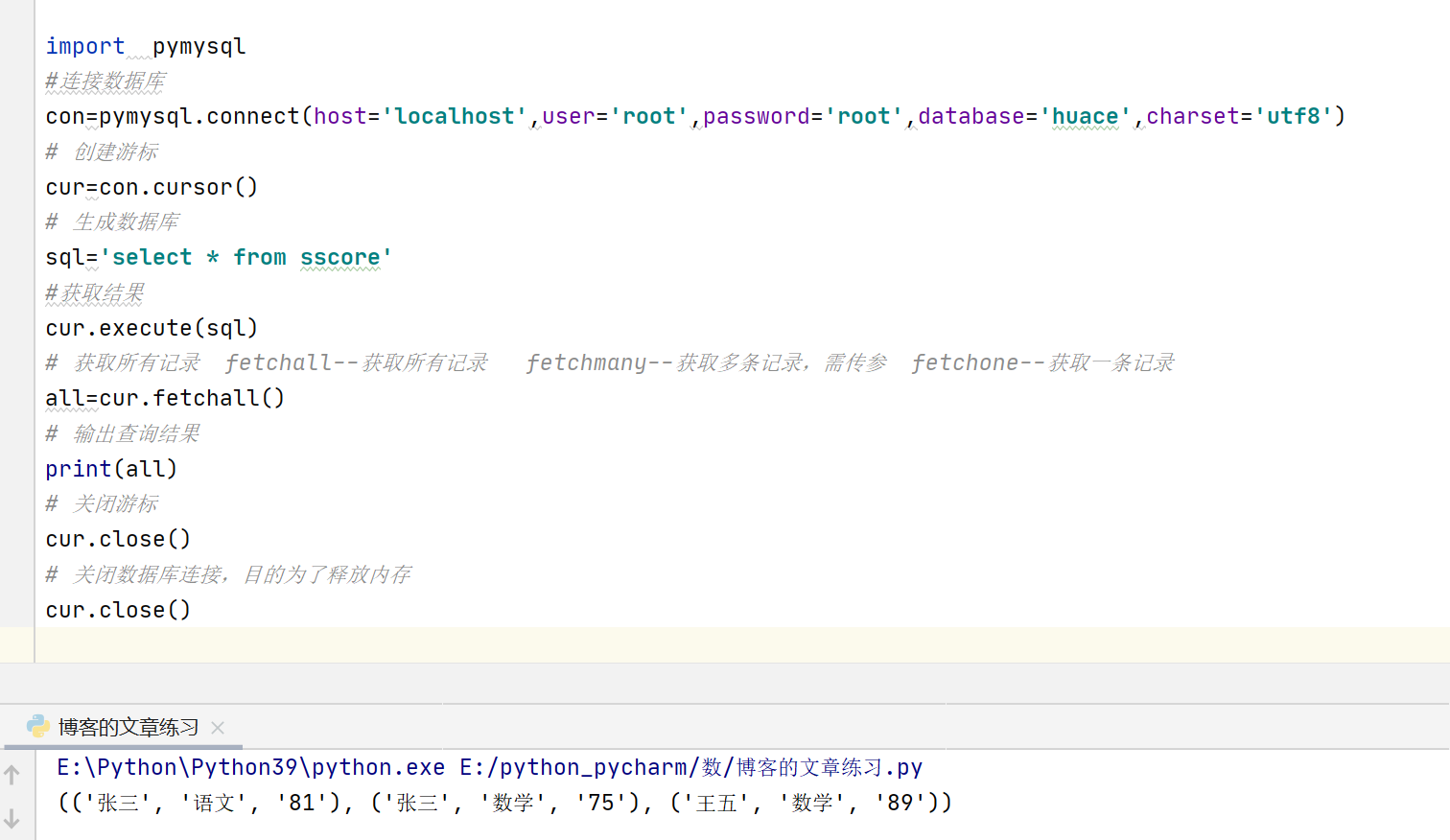Image resolution: width=1450 pixels, height=840 pixels.
Task: Click the Python logo on the run tab
Action: point(37,727)
